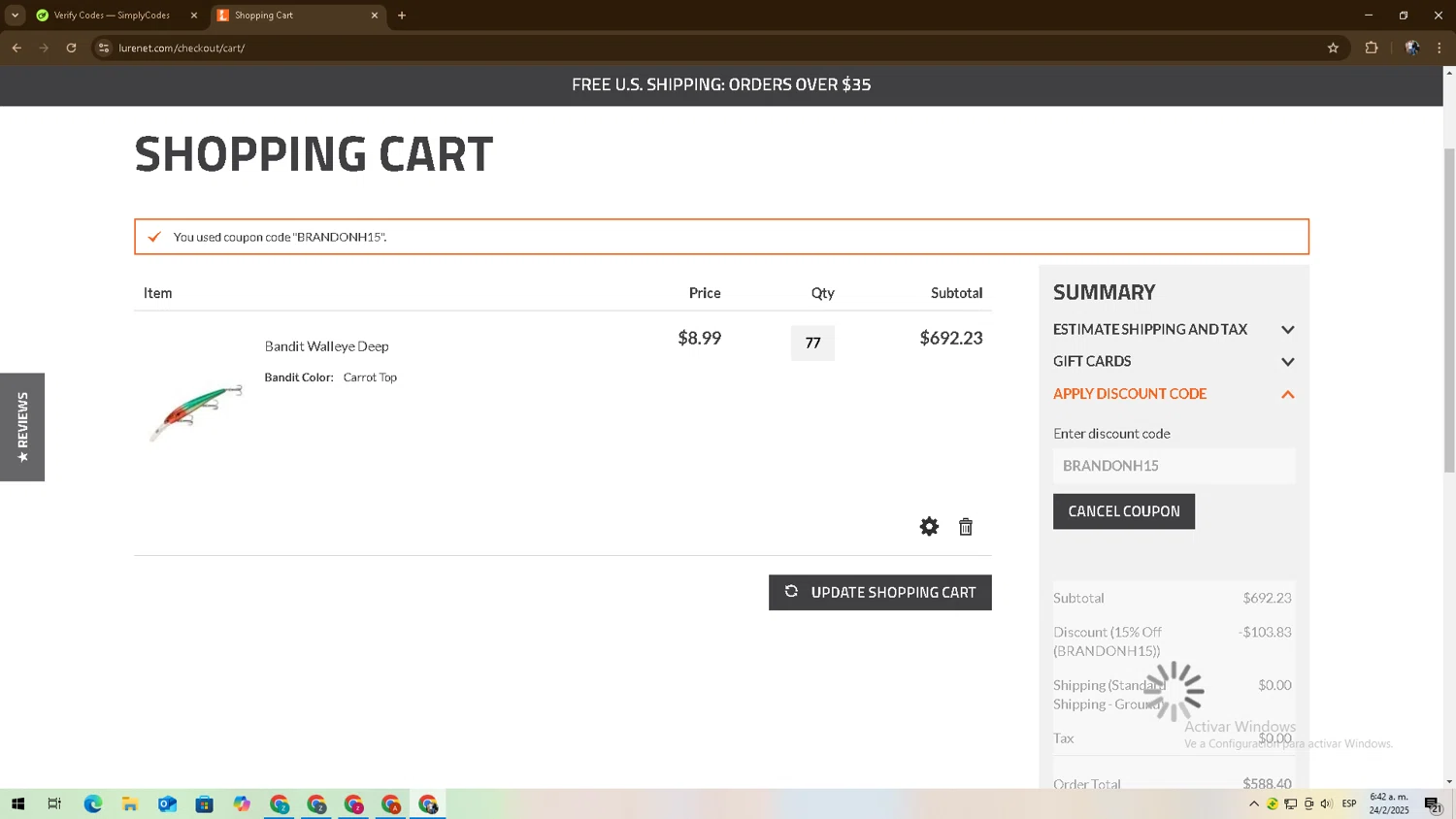Click the browser forward arrow
The image size is (1456, 819).
coord(44,48)
